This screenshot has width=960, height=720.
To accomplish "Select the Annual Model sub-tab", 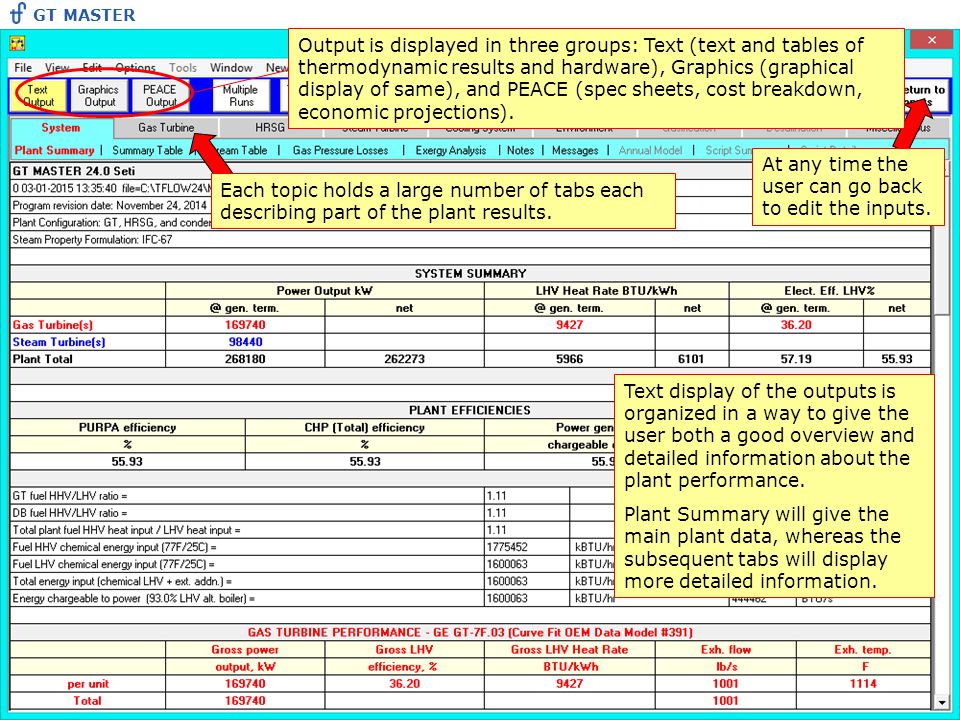I will click(x=650, y=150).
